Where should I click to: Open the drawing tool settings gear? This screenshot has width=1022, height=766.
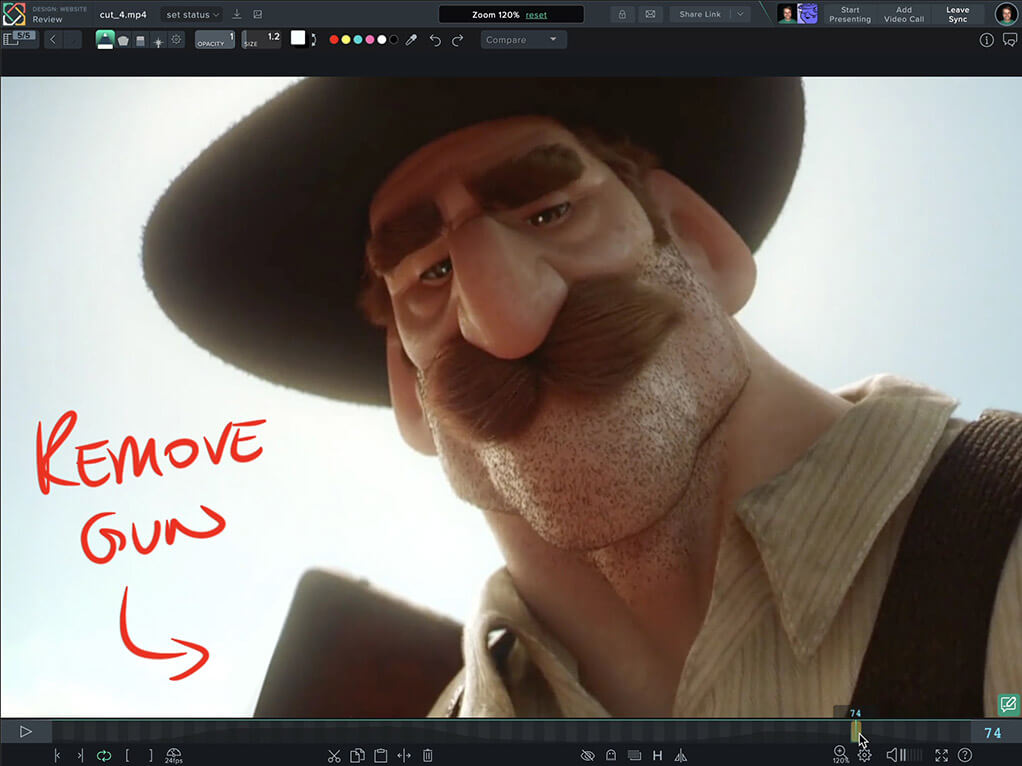(176, 40)
